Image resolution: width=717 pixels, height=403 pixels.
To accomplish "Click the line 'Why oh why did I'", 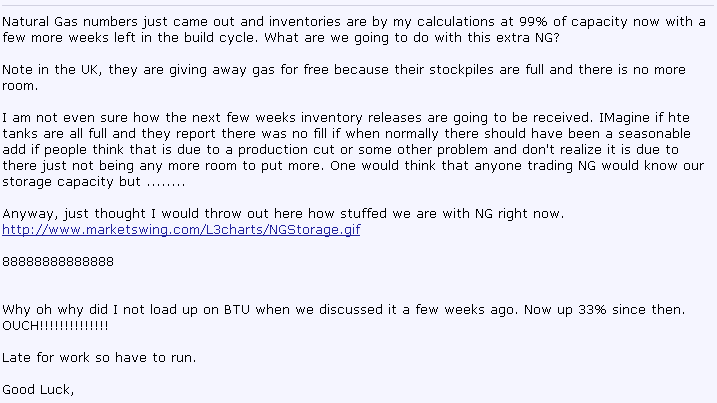I will (x=343, y=310).
